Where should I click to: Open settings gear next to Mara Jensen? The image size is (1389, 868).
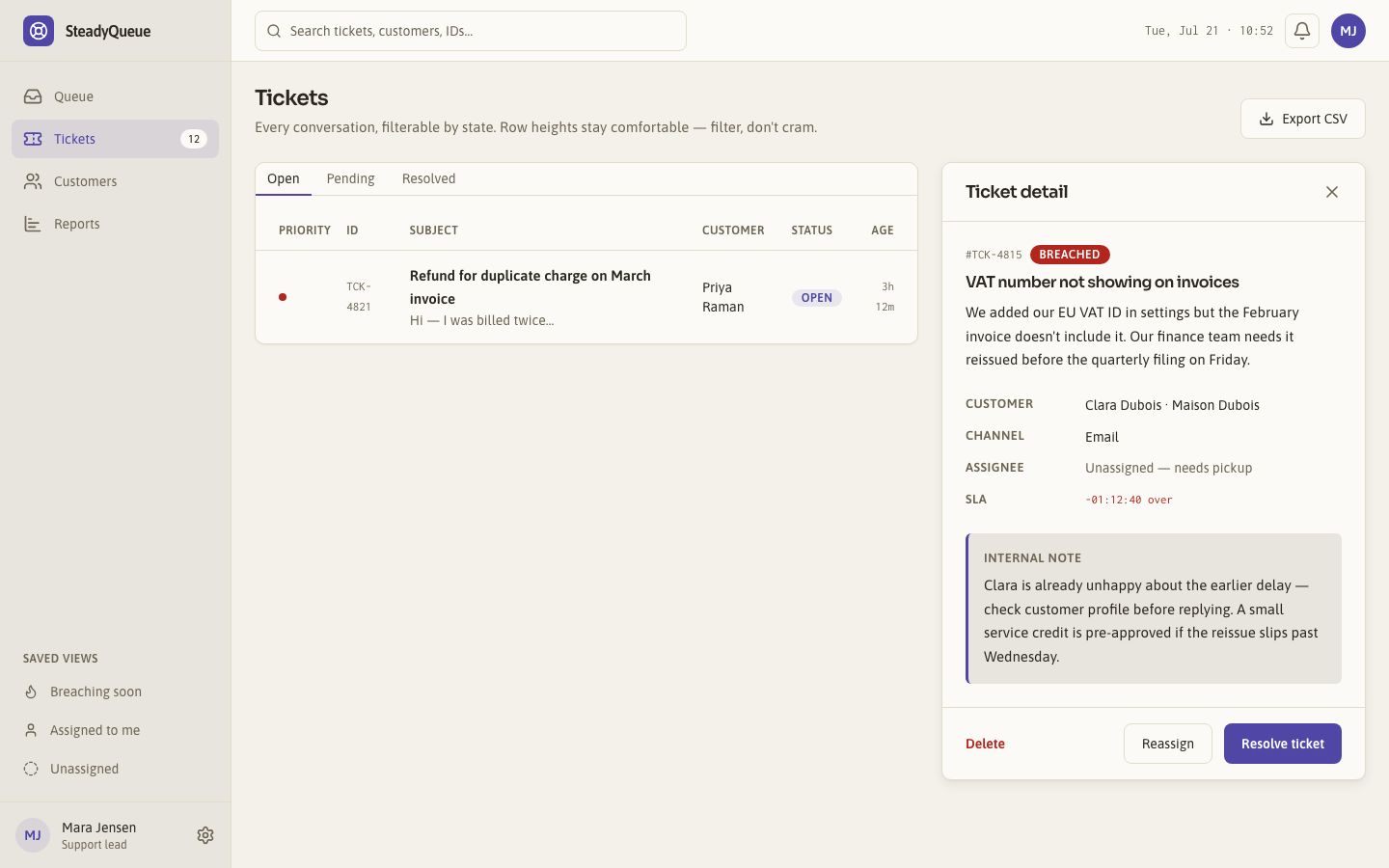(205, 835)
